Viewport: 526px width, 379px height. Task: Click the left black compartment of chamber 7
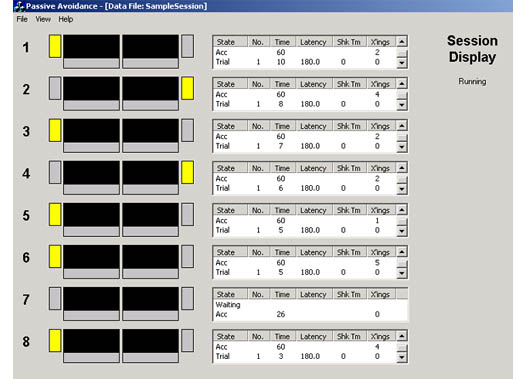point(91,299)
